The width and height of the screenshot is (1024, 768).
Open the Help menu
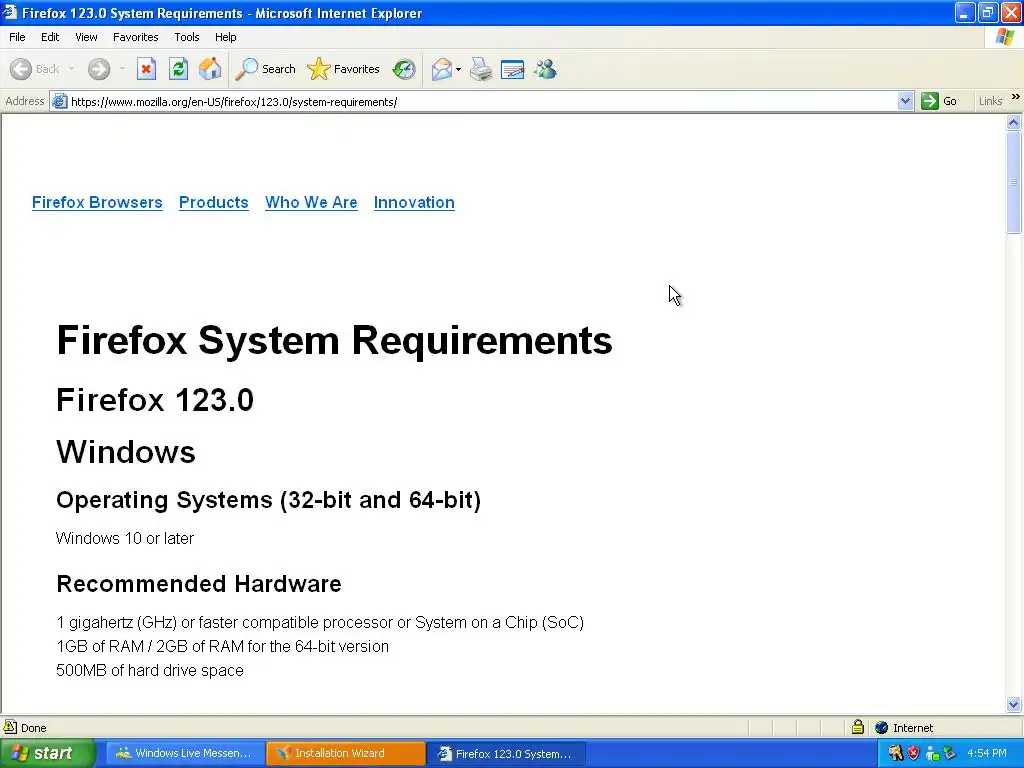click(x=225, y=37)
